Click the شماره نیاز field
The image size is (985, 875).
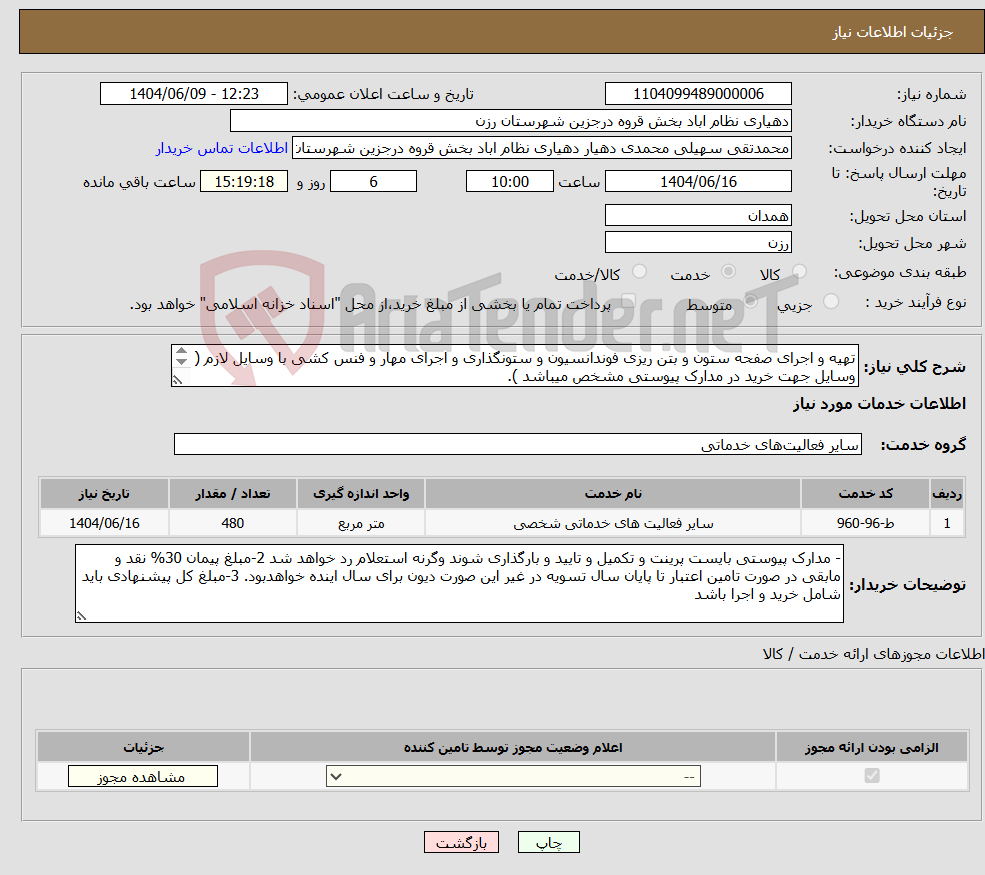point(697,93)
